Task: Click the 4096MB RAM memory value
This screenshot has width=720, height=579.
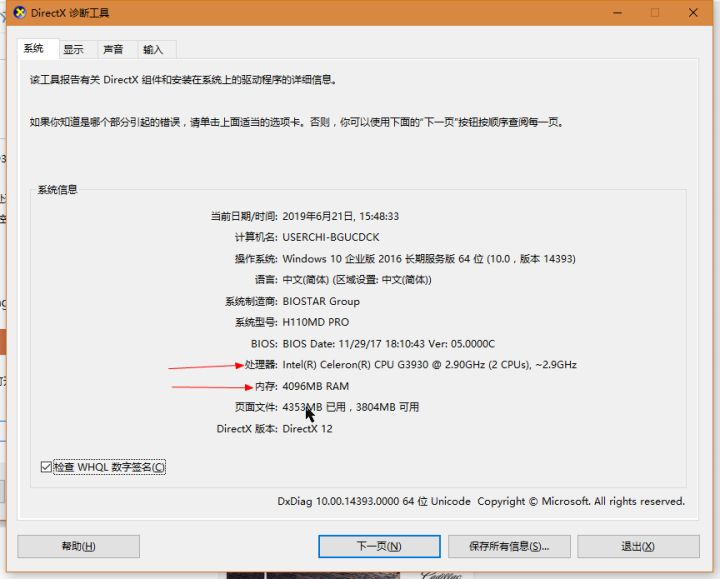Action: 315,386
